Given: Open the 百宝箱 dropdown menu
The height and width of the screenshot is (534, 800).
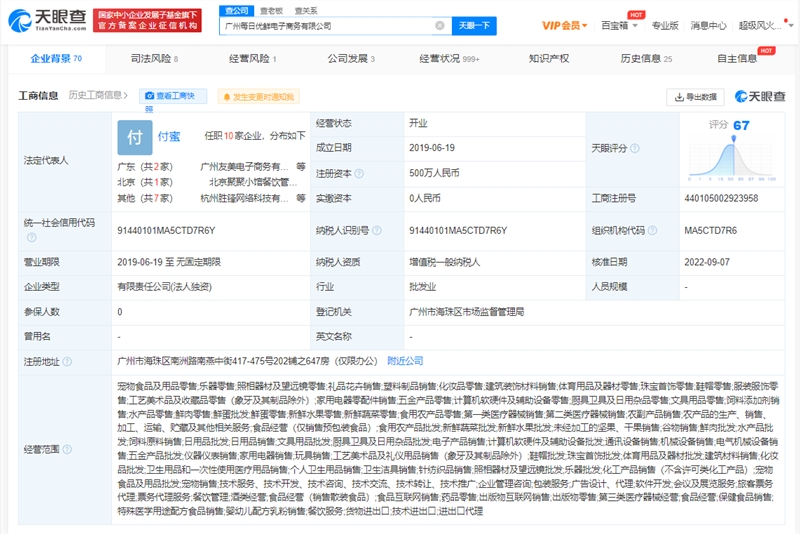Looking at the screenshot, I should (619, 26).
